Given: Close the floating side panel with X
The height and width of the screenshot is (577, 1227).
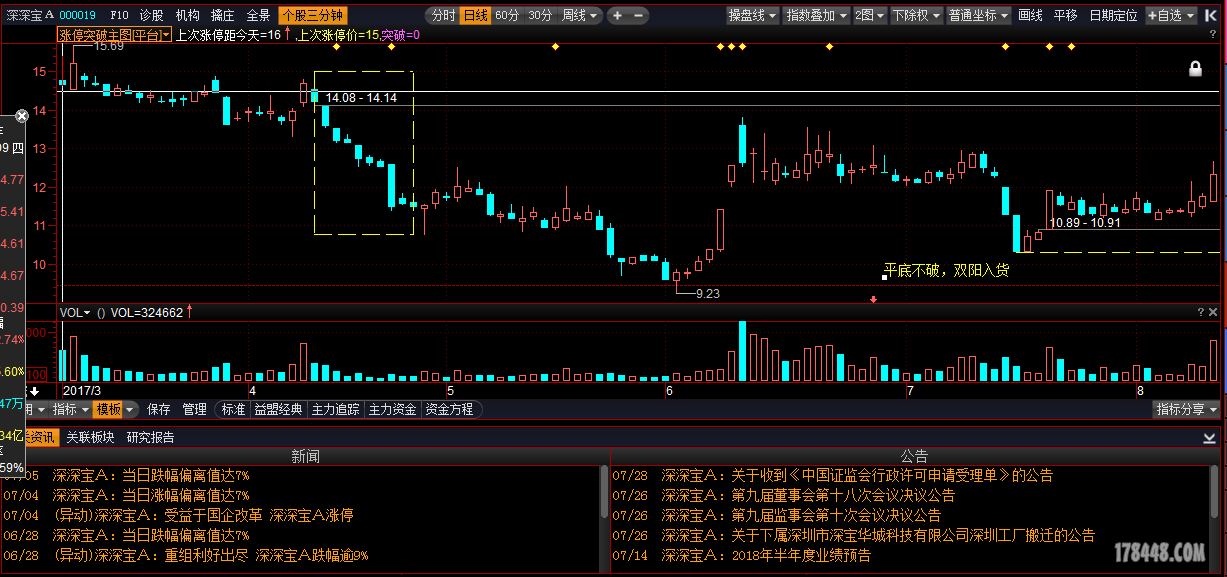Looking at the screenshot, I should [22, 116].
